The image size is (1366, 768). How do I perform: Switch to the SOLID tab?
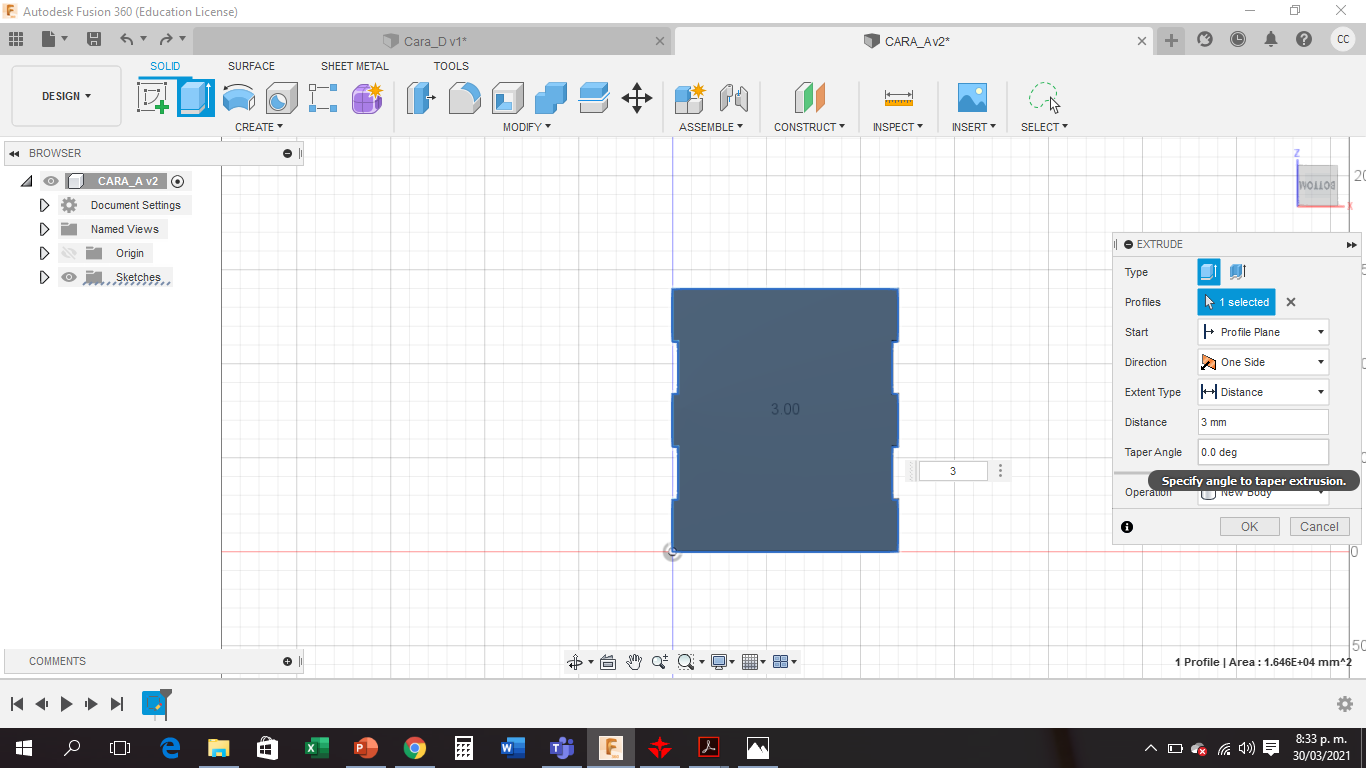tap(165, 66)
